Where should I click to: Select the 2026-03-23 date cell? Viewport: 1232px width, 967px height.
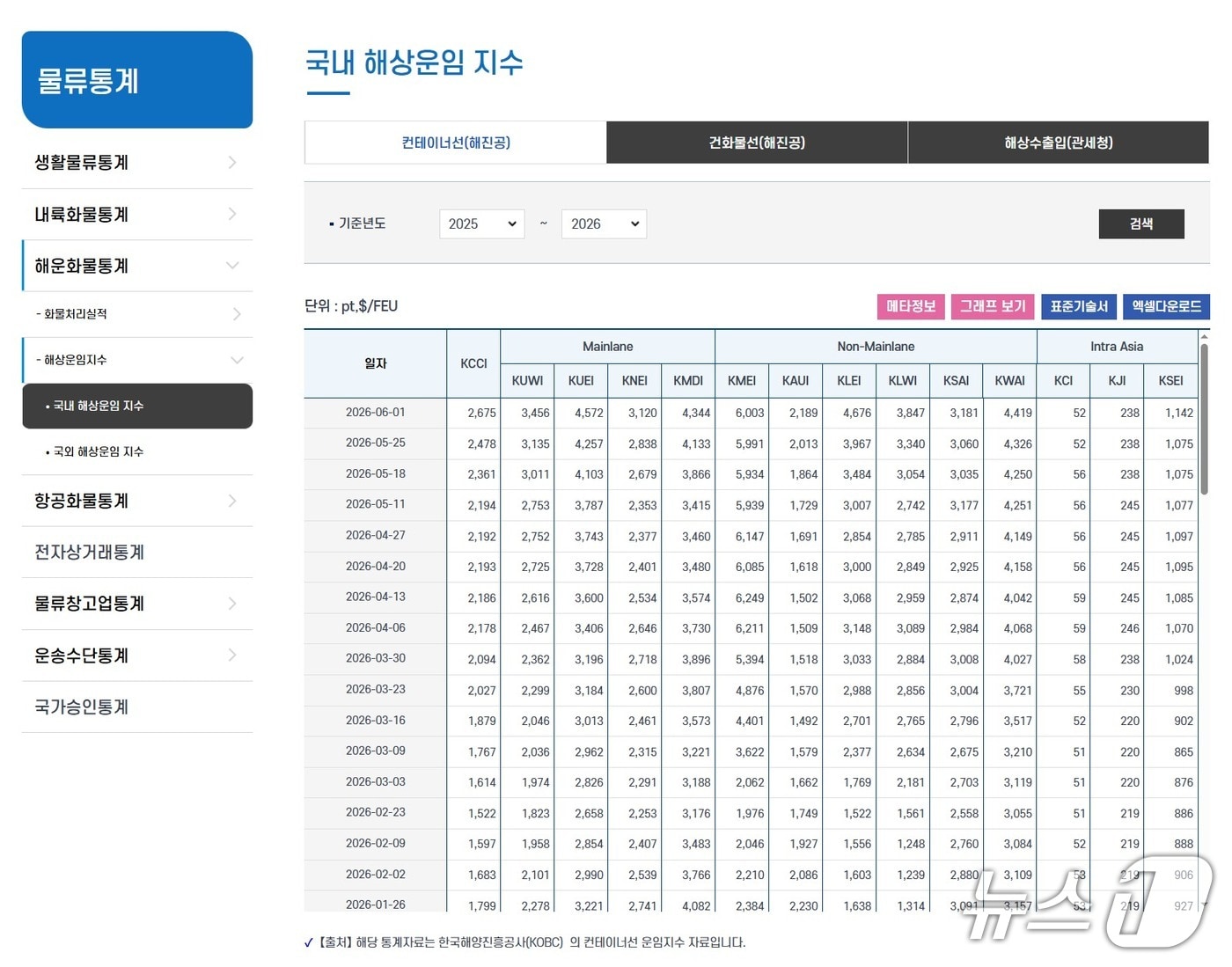376,689
